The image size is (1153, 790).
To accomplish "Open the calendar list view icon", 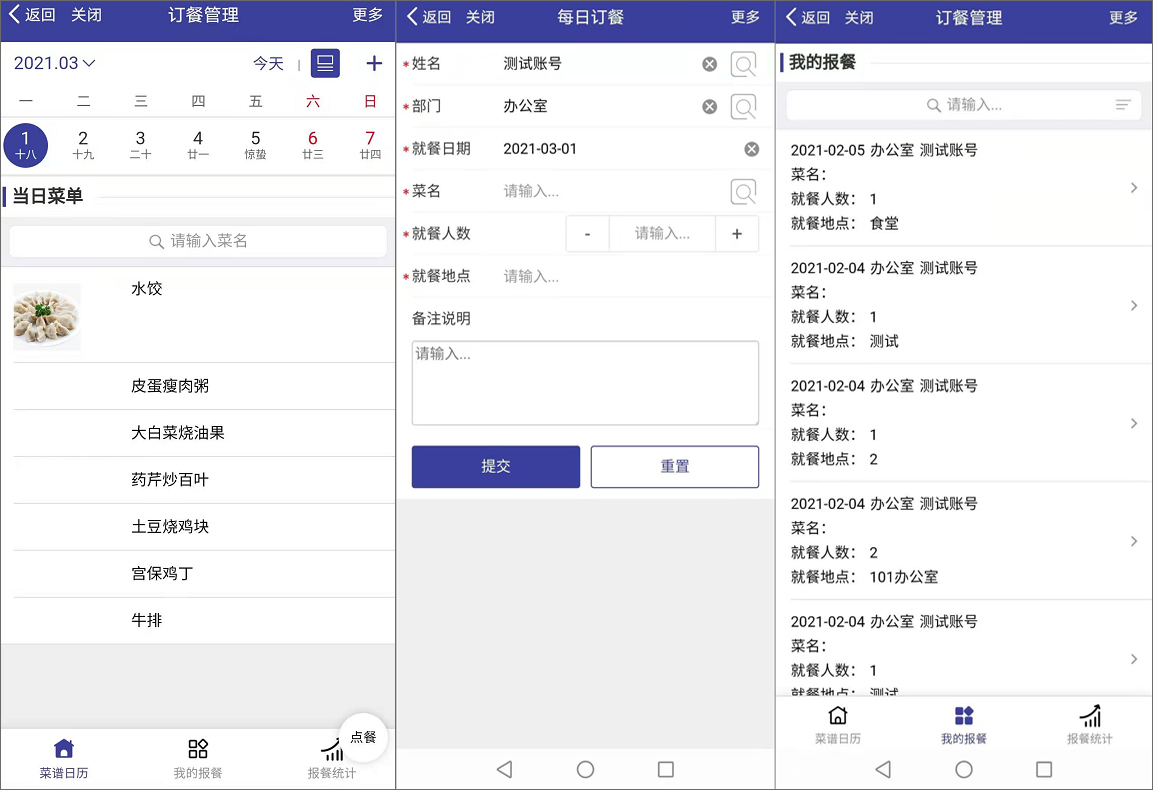I will click(x=324, y=63).
